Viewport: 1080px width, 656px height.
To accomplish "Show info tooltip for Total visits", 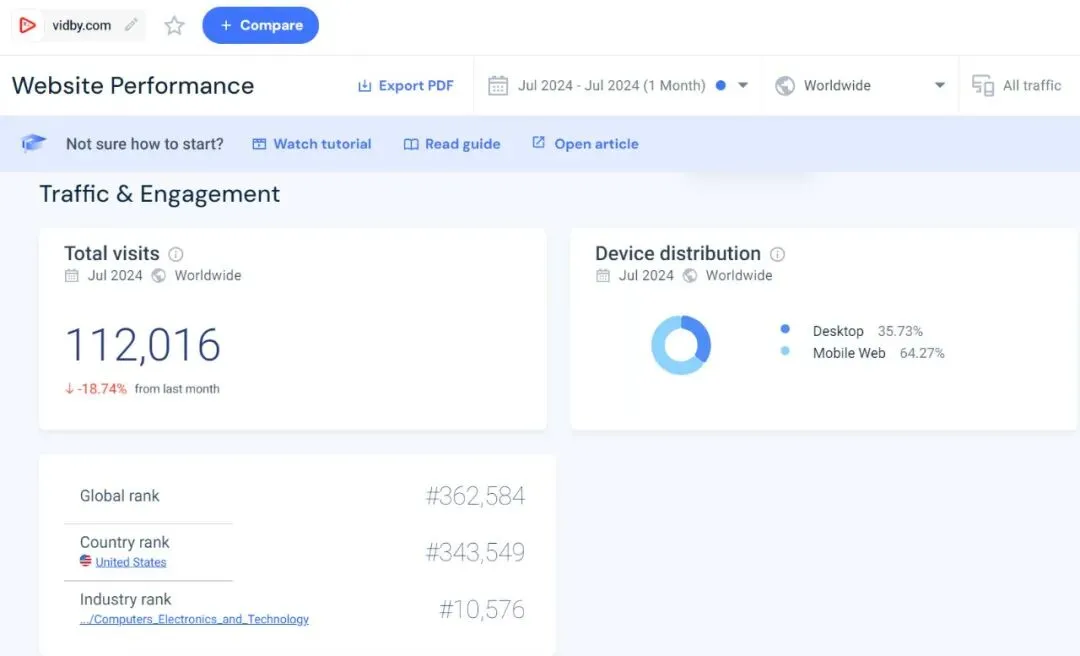I will click(x=176, y=254).
